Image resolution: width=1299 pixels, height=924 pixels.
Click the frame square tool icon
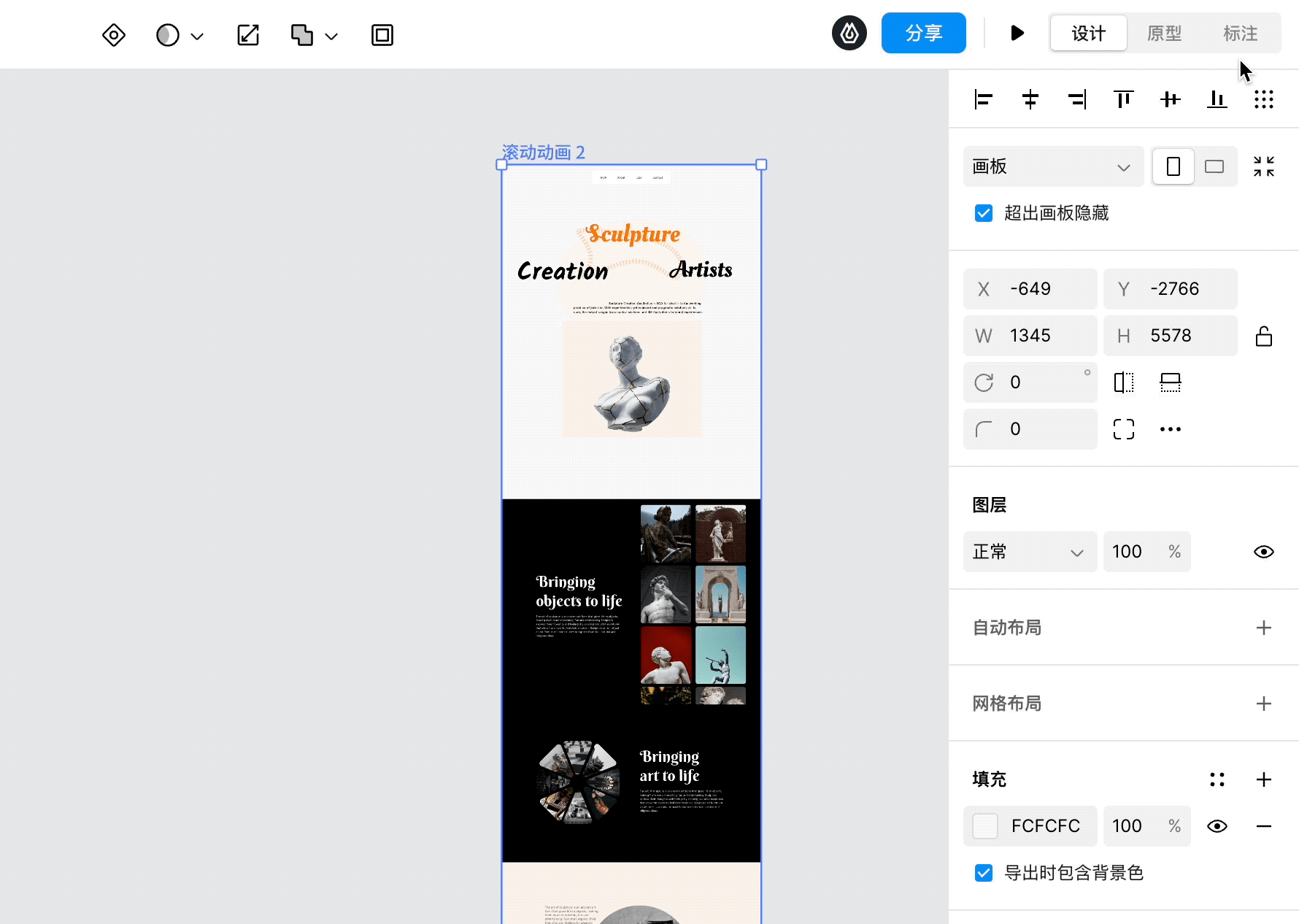click(382, 35)
